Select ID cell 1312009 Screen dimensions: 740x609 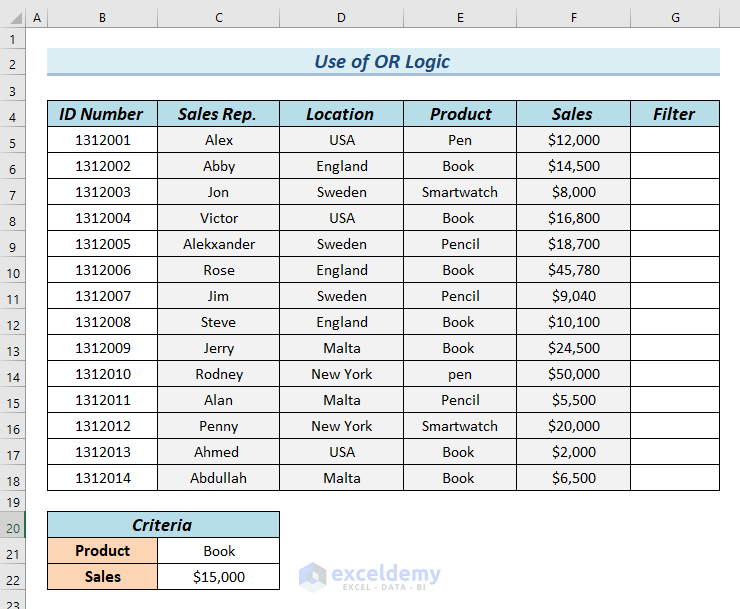[x=102, y=347]
